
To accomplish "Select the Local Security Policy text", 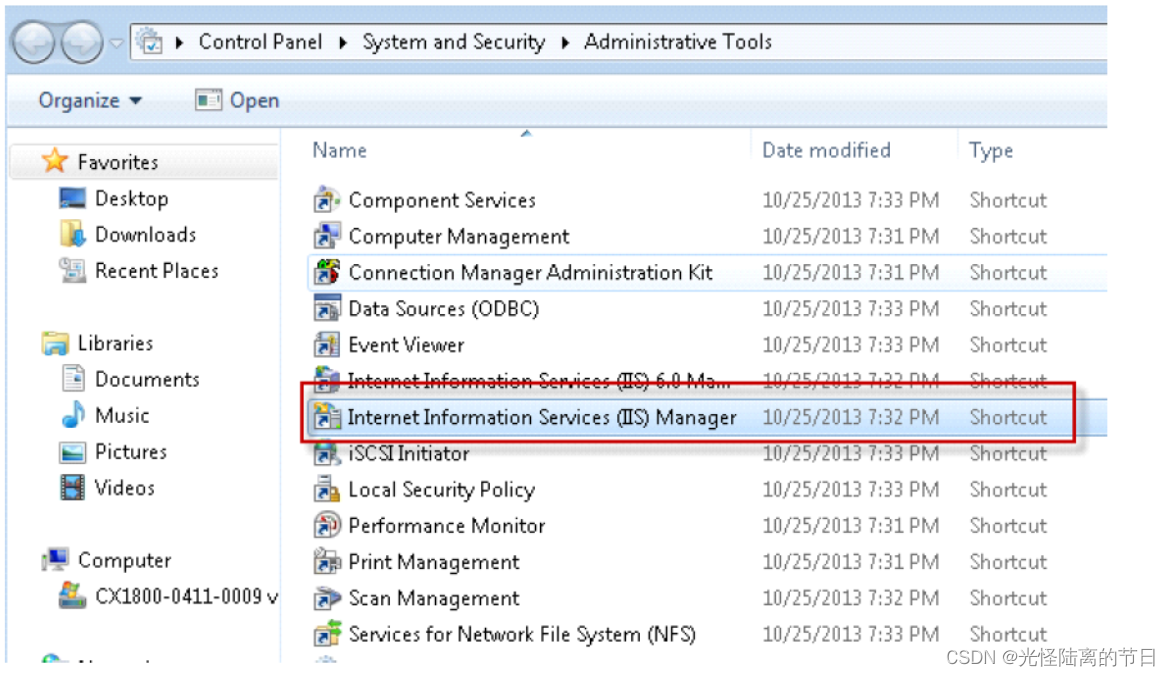I will 442,489.
